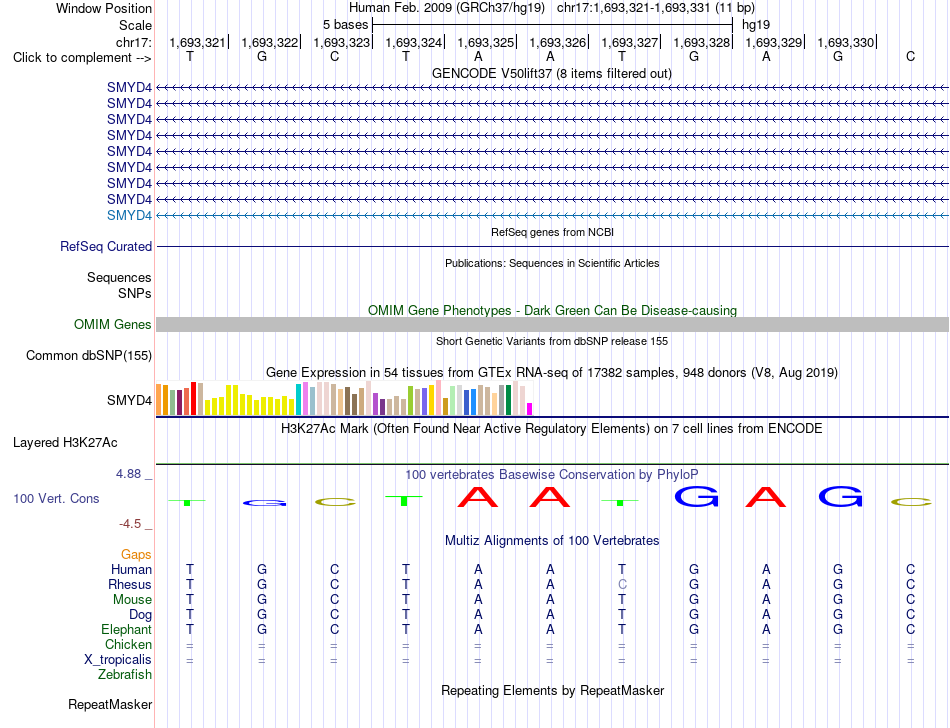Click the Elephant species label
This screenshot has height=728, width=950.
coord(126,629)
